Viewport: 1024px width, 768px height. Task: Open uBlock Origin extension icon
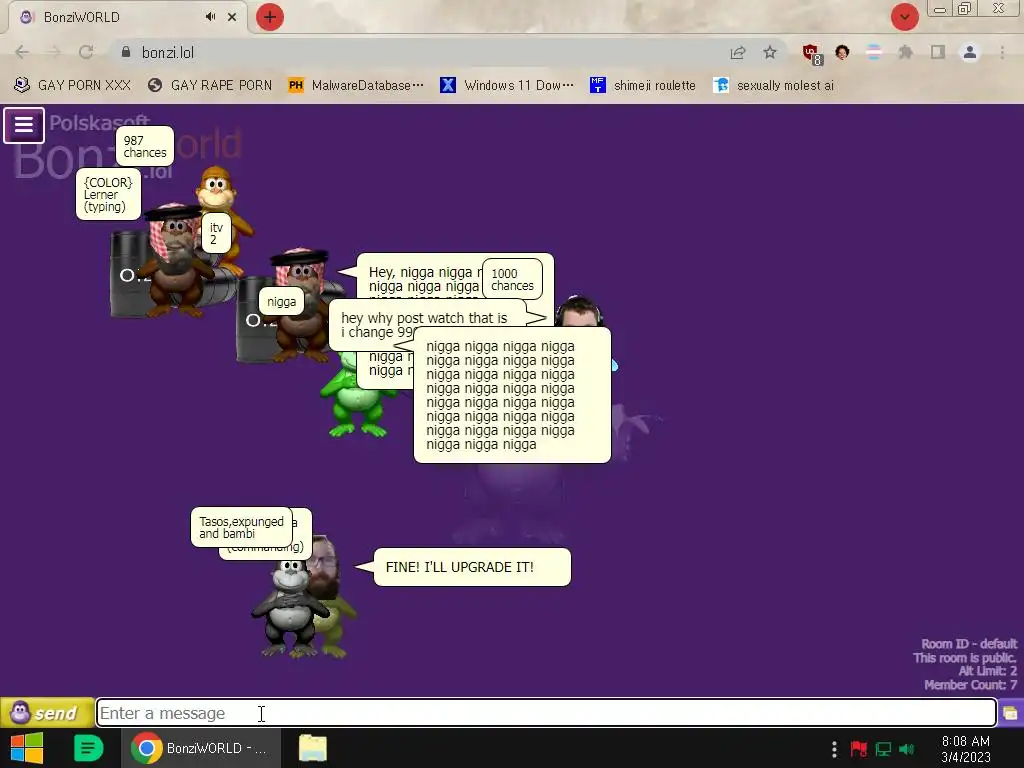tap(812, 54)
